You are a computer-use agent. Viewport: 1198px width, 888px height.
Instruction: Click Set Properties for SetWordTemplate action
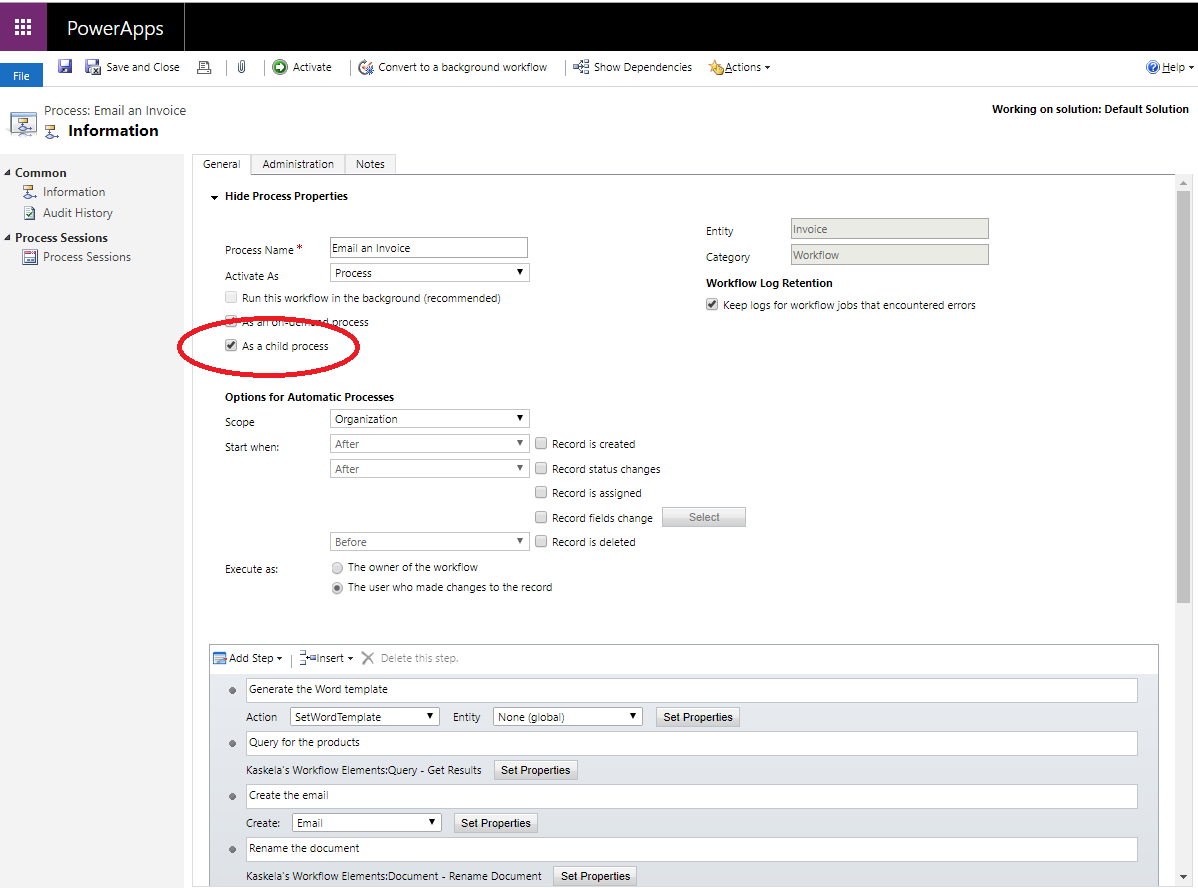(698, 717)
